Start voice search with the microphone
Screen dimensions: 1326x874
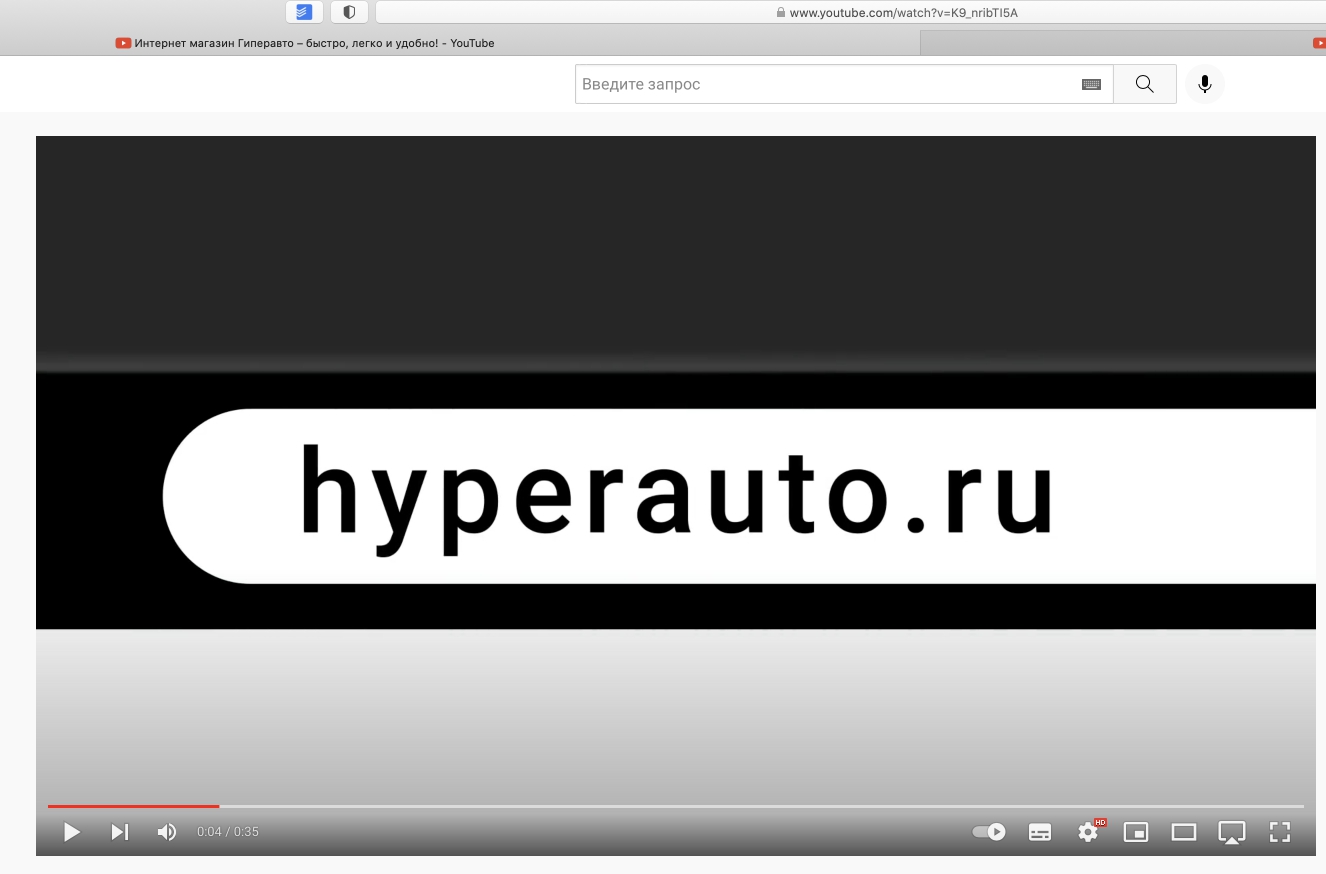pyautogui.click(x=1205, y=85)
